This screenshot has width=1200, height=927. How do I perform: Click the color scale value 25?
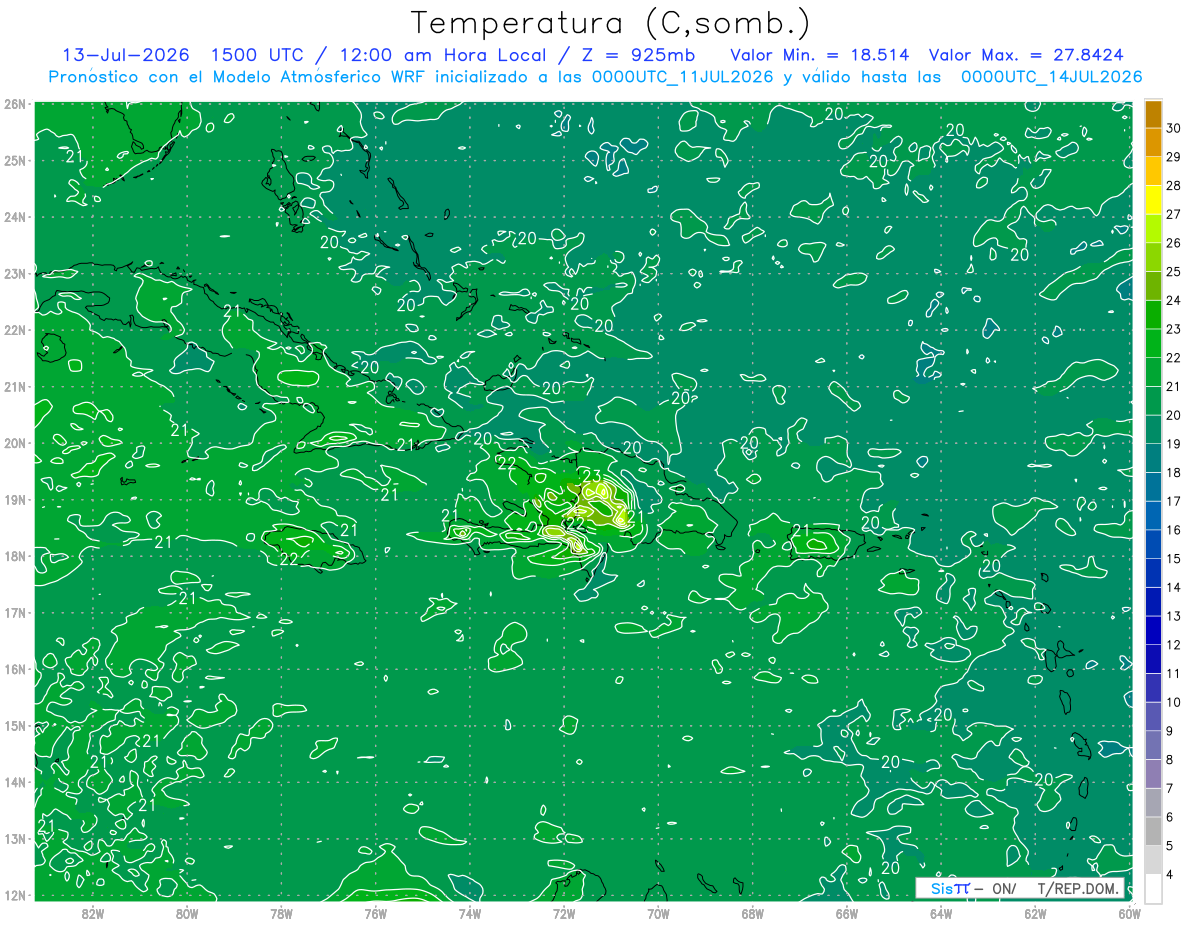[1174, 271]
